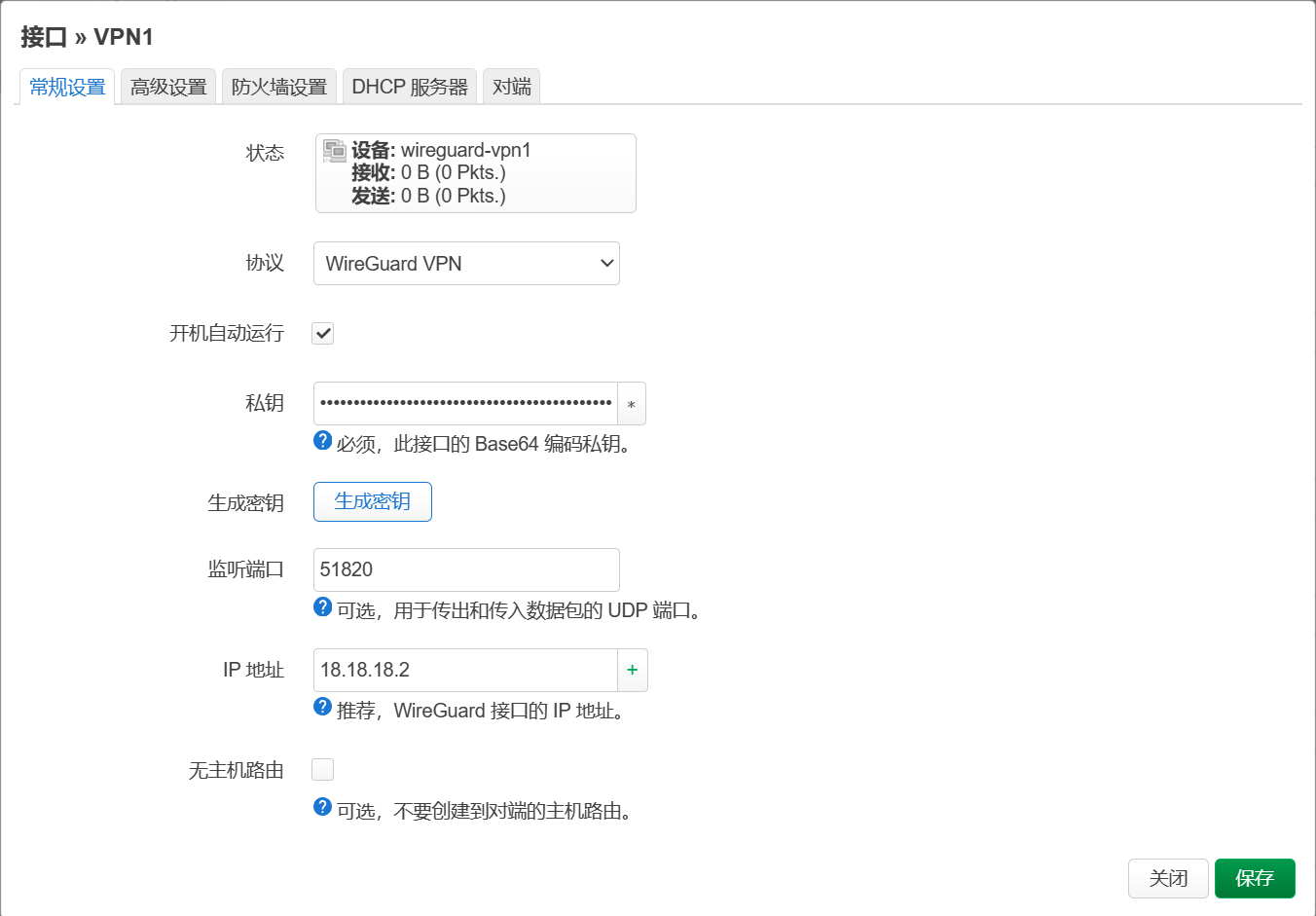1316x916 pixels.
Task: Disable the 开机自动运行 checkbox
Action: pos(323,333)
